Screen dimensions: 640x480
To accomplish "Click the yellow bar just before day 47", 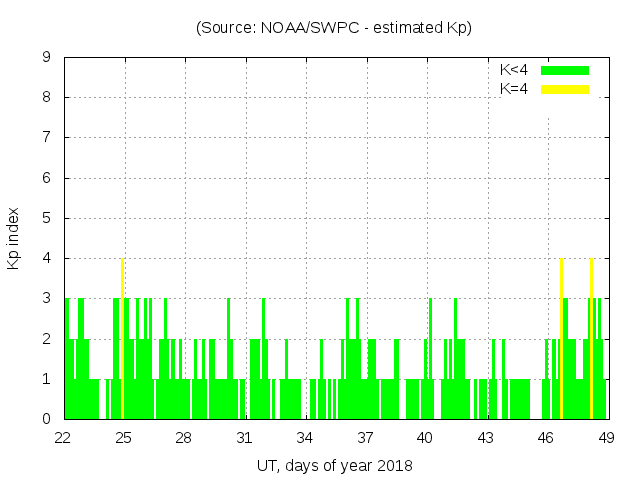I will 561,340.
